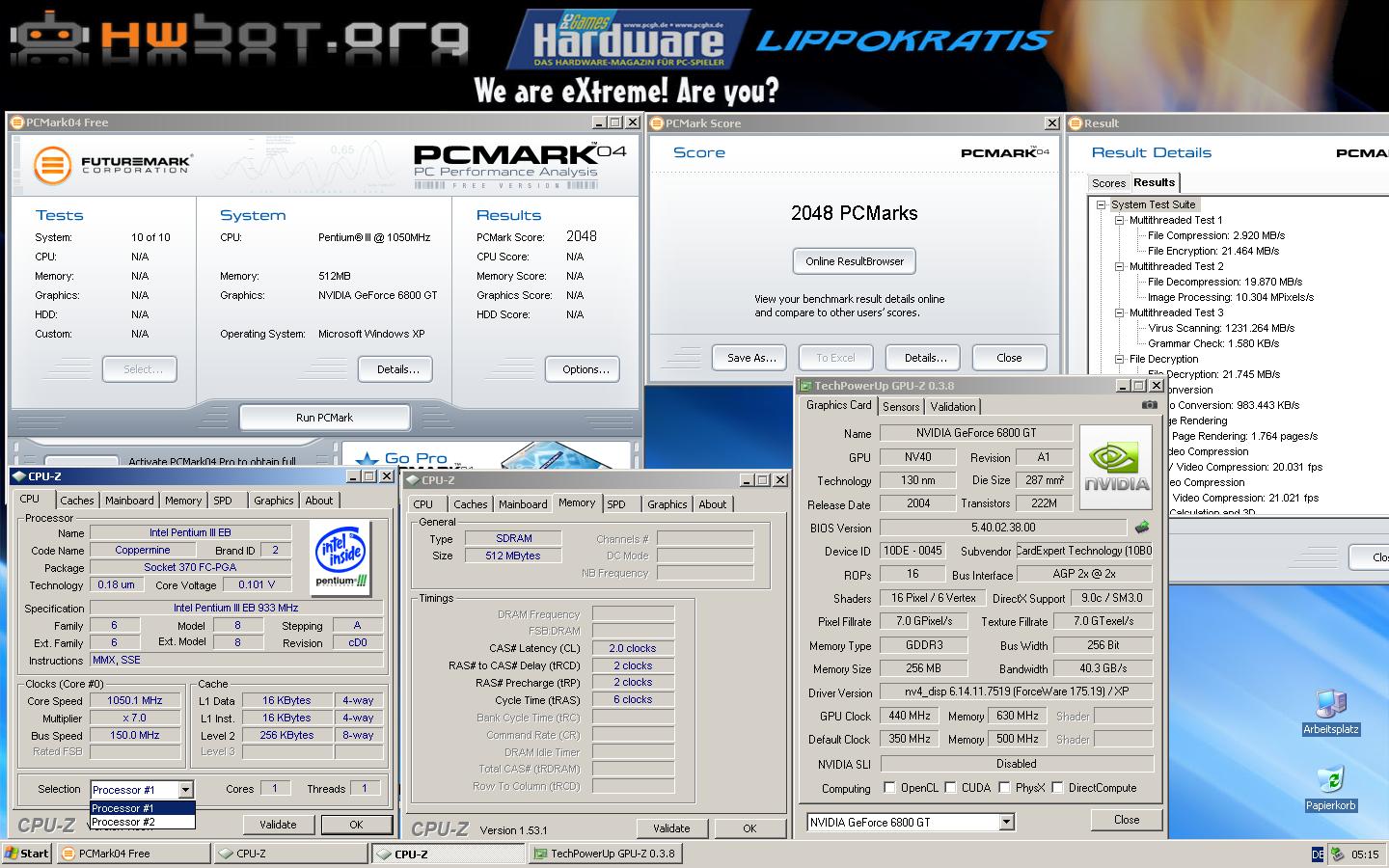The width and height of the screenshot is (1389, 868).
Task: Toggle the PhysX checkbox
Action: [1004, 788]
